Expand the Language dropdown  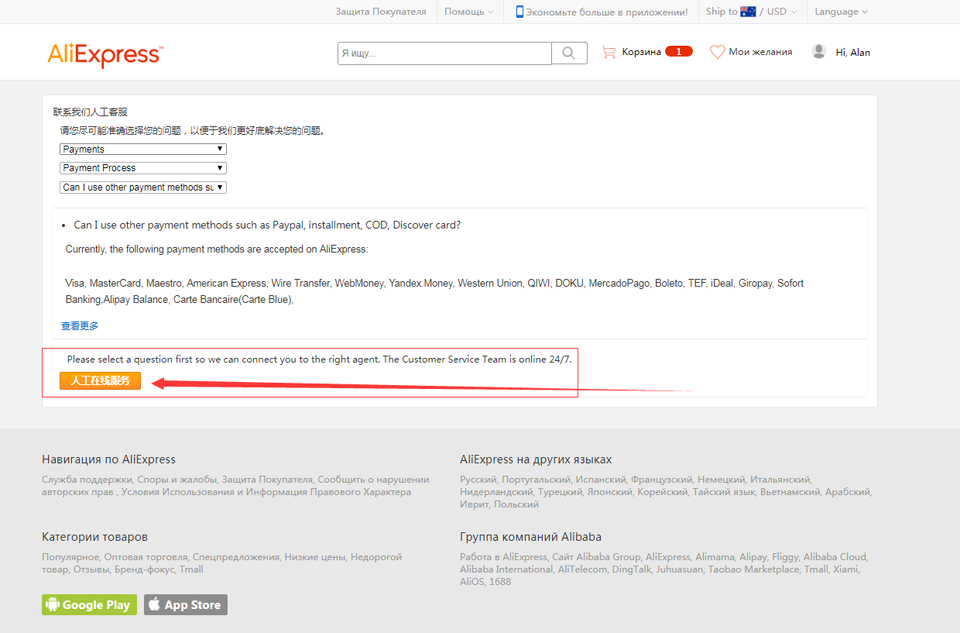pyautogui.click(x=841, y=12)
